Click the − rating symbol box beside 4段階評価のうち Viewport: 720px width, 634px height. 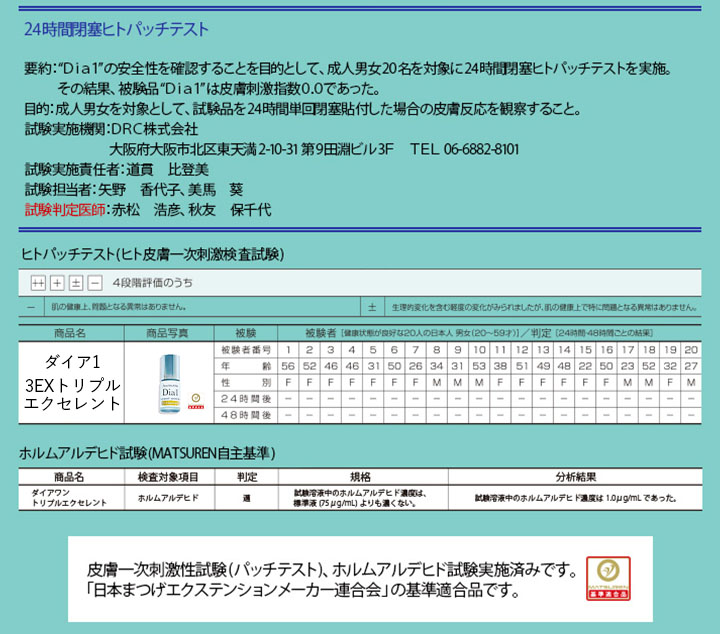click(95, 283)
